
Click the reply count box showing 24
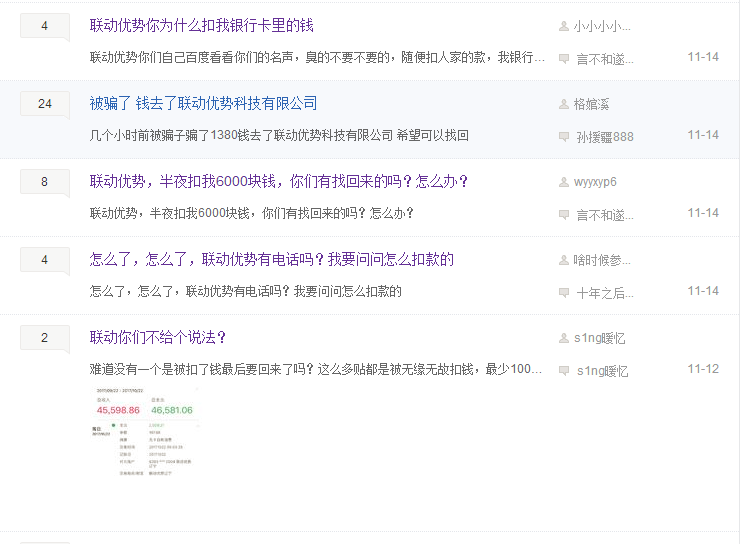click(x=45, y=104)
